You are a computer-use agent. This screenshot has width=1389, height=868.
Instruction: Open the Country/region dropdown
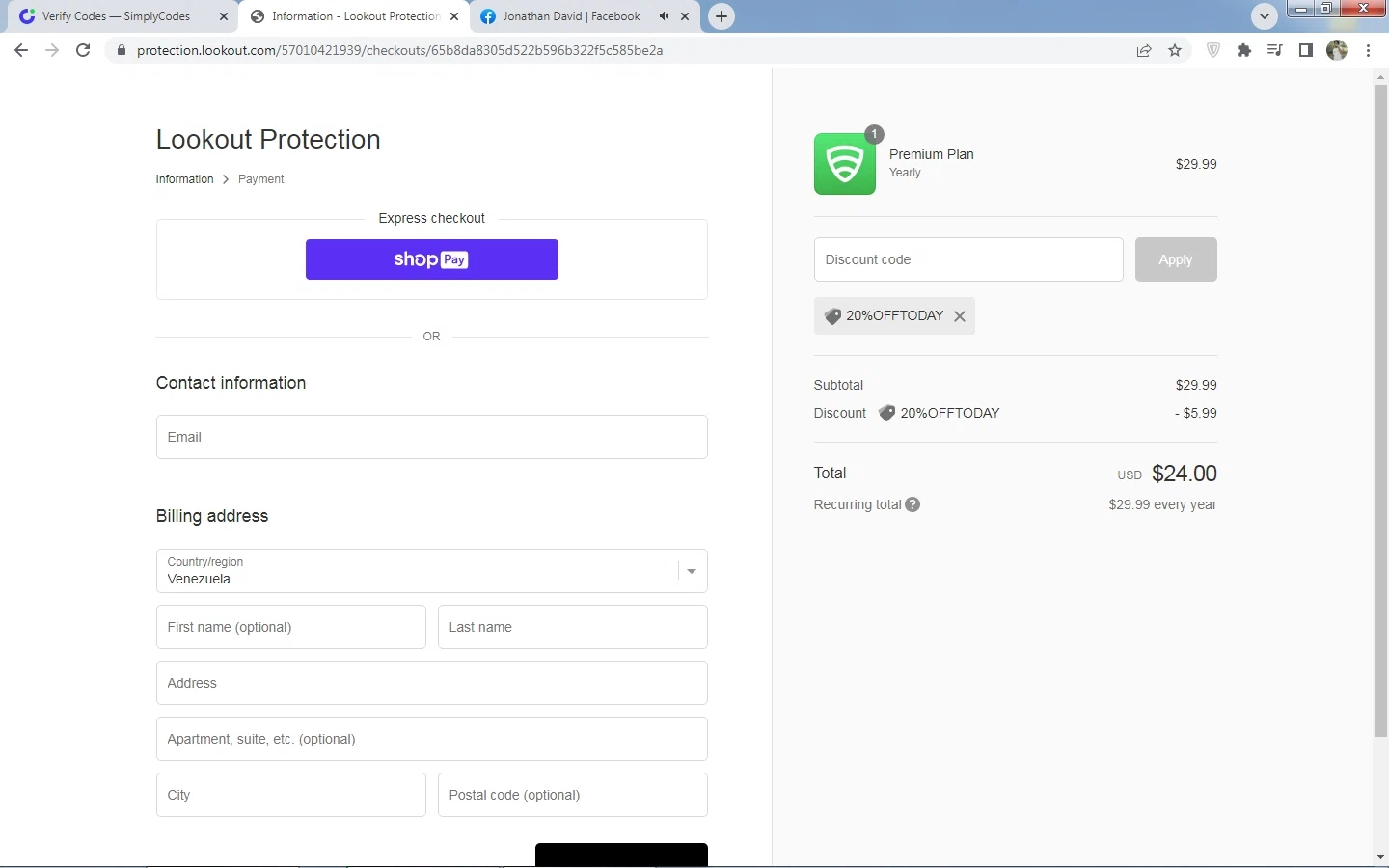432,571
